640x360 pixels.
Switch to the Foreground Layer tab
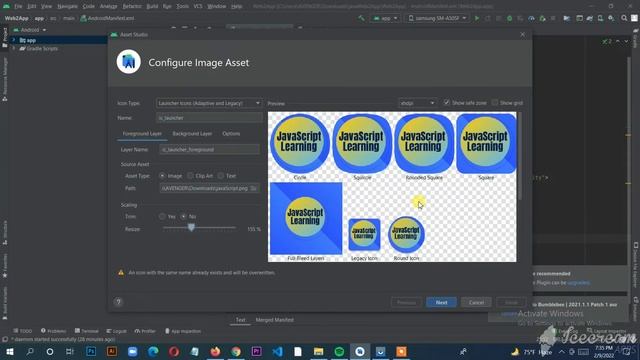(x=142, y=133)
